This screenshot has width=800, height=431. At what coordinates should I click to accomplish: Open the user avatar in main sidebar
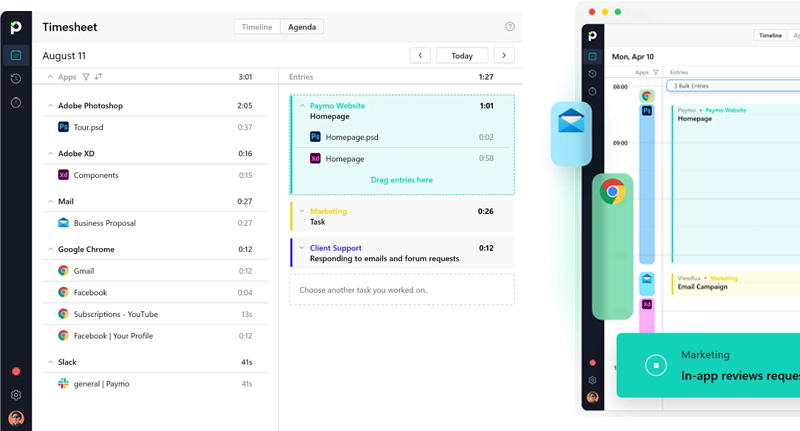[x=16, y=418]
